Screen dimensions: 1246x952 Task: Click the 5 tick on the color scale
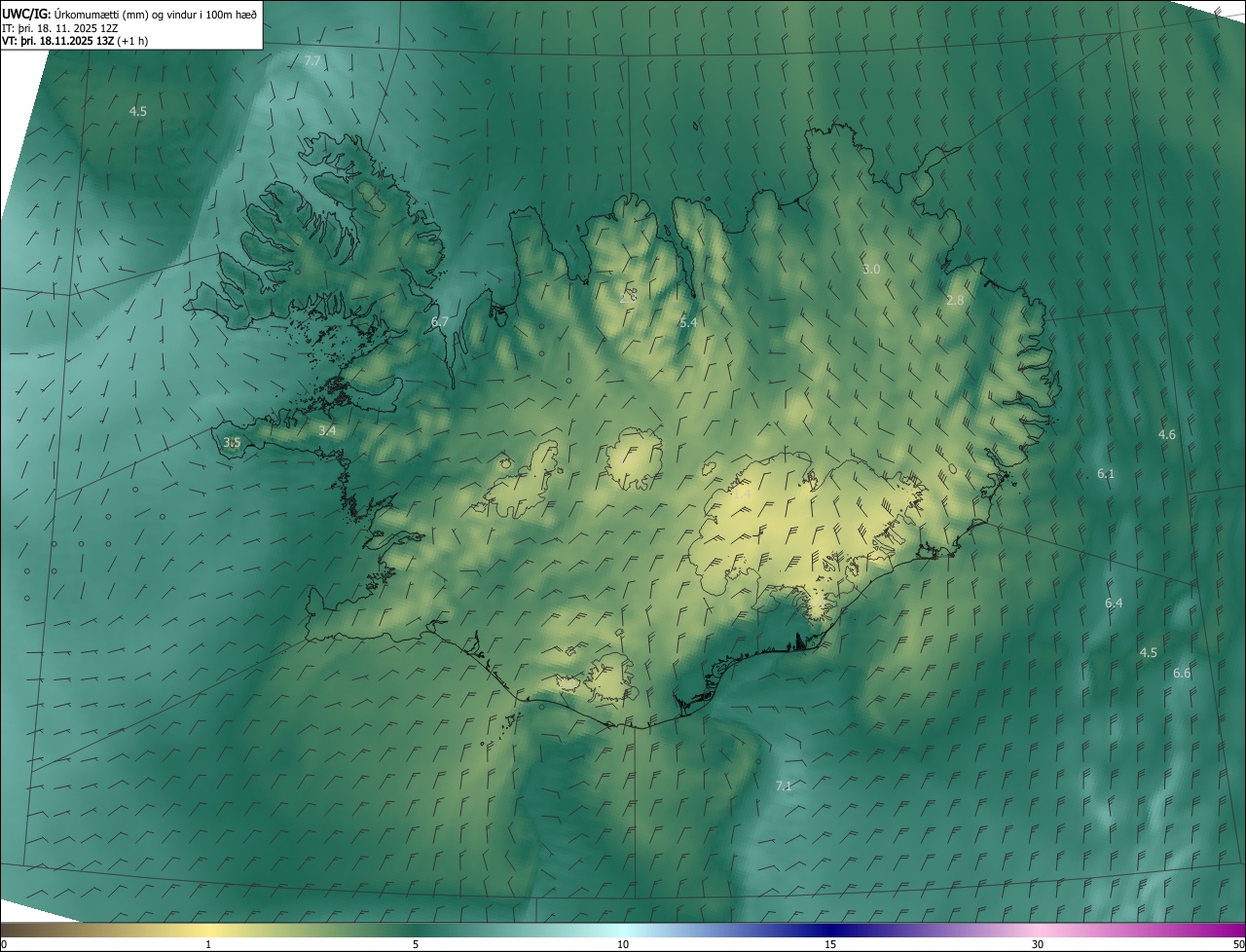tap(416, 944)
